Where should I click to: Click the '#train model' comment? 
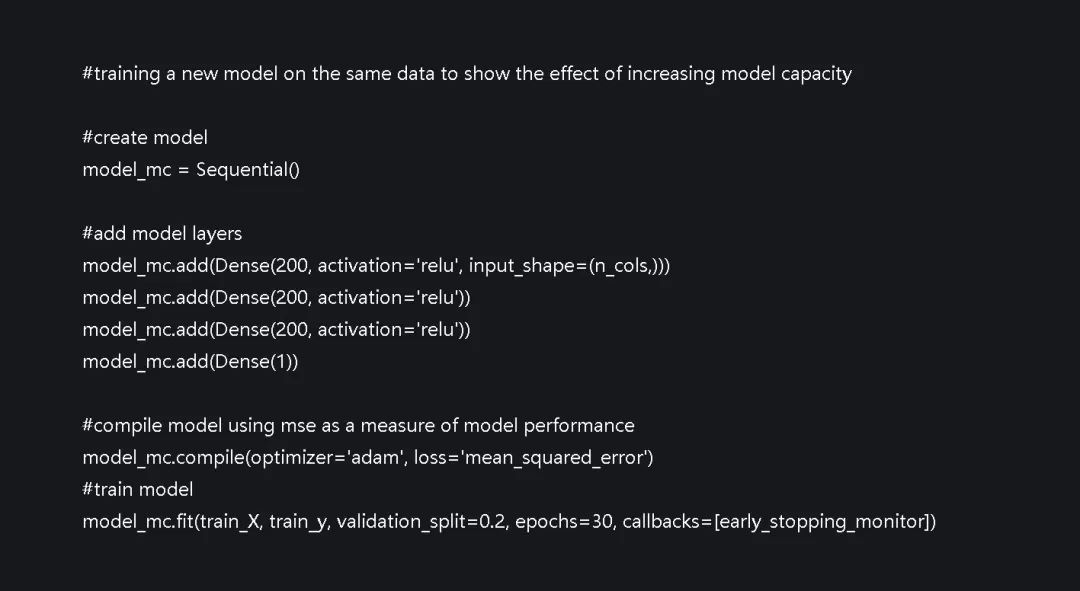pos(138,490)
